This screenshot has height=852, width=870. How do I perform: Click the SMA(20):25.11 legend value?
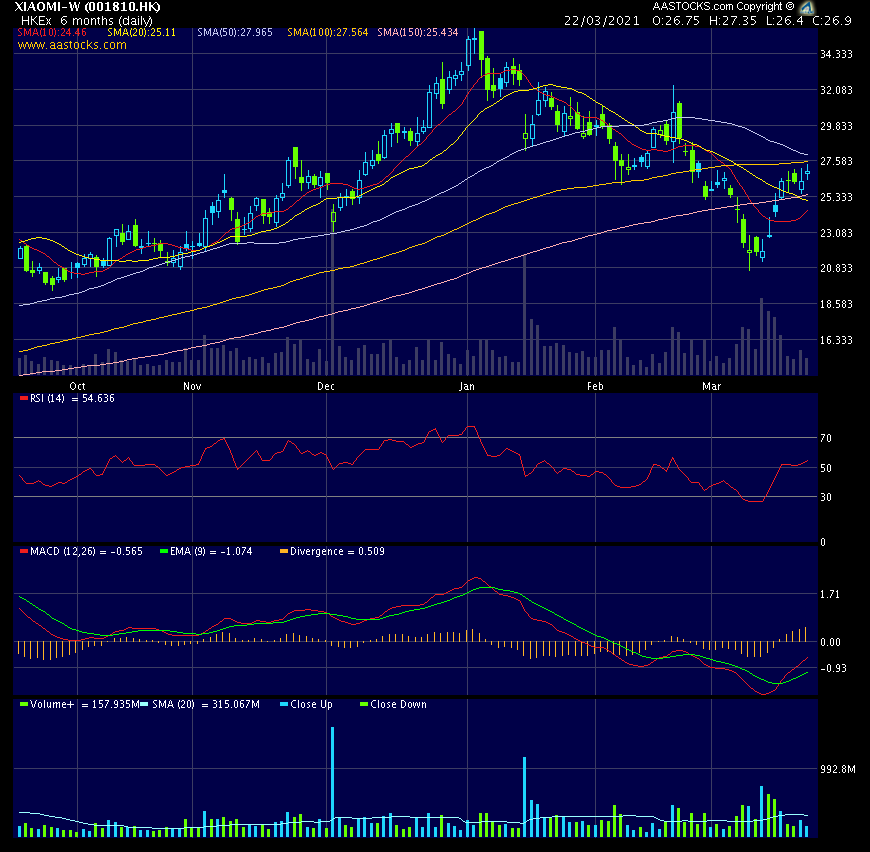tap(141, 32)
